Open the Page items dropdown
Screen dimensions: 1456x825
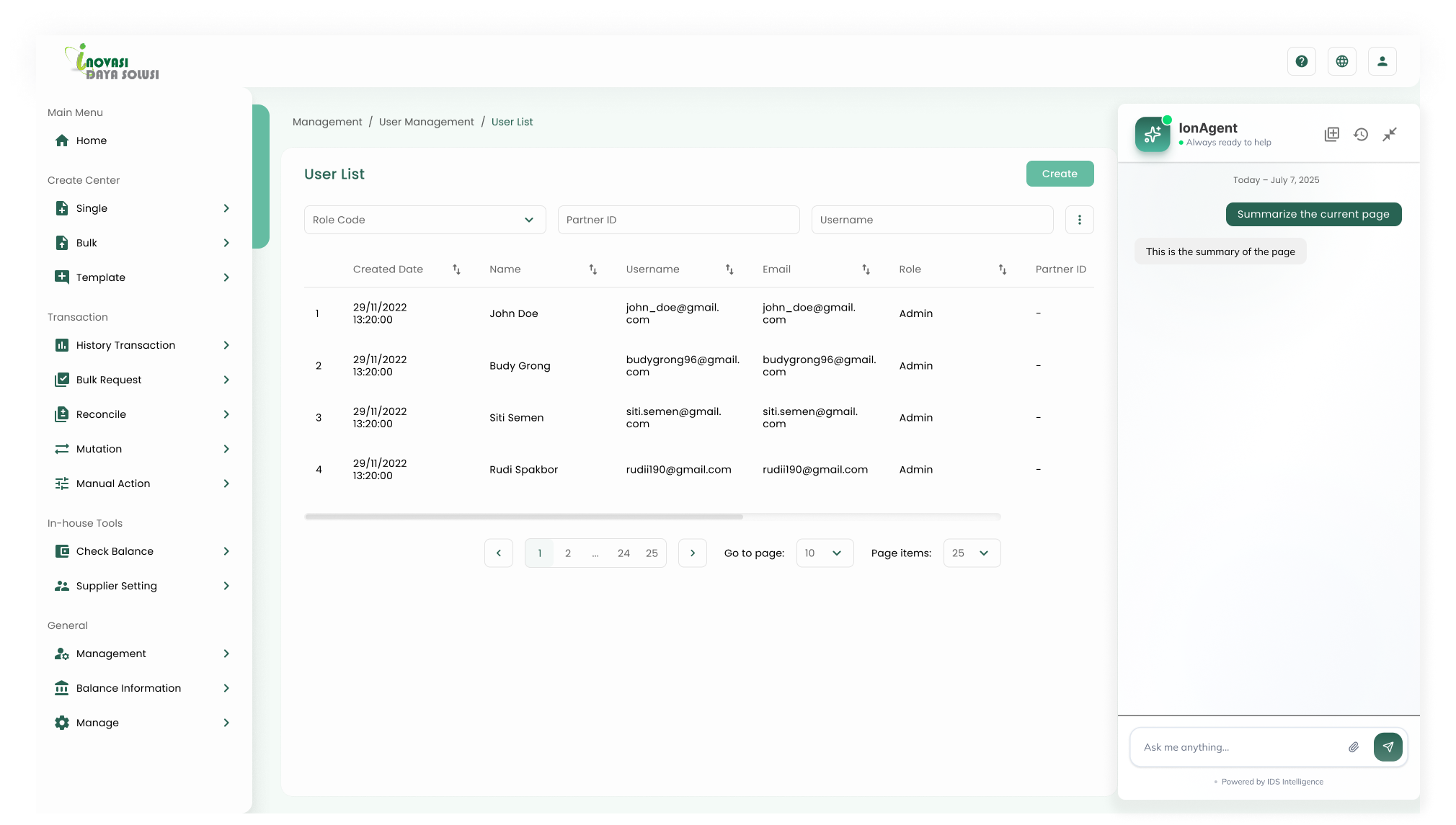coord(971,553)
